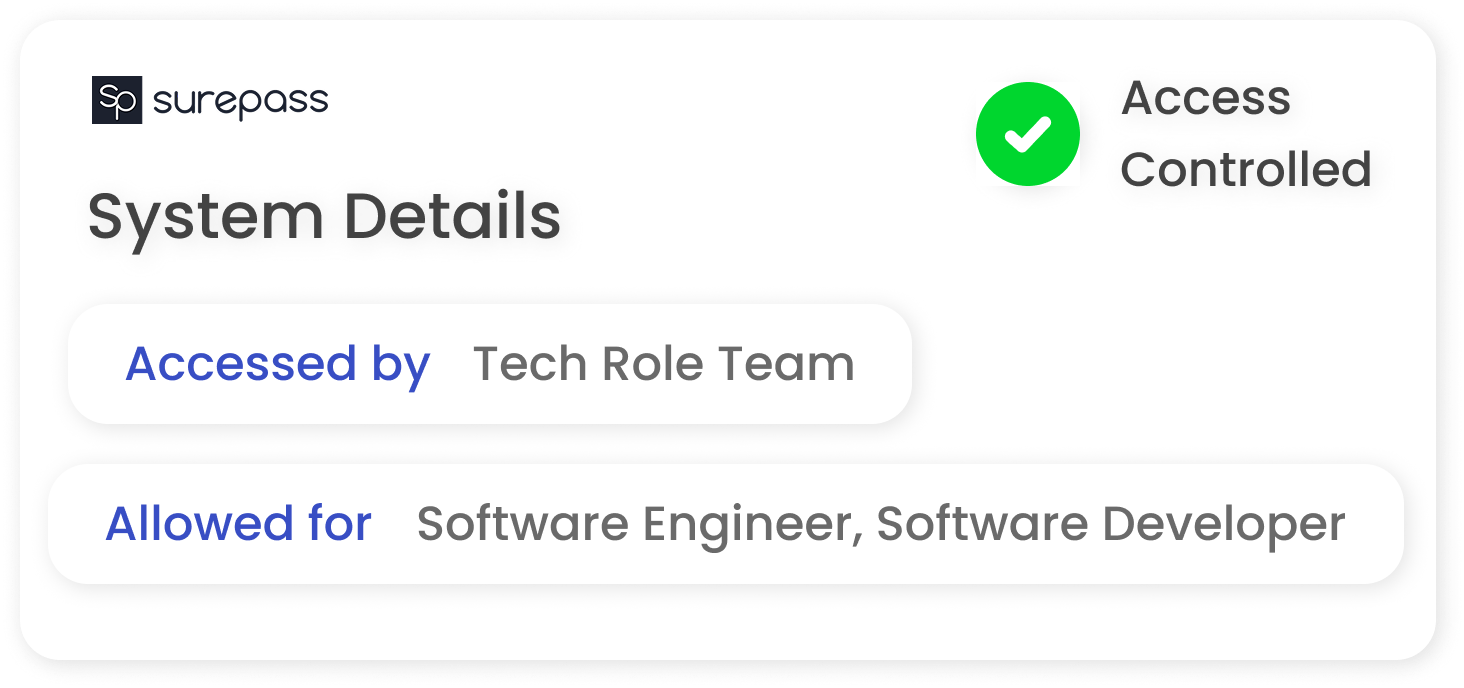Select the "Access" word beside the checkmark
Screen dimensions: 1464x688
[x=1206, y=98]
